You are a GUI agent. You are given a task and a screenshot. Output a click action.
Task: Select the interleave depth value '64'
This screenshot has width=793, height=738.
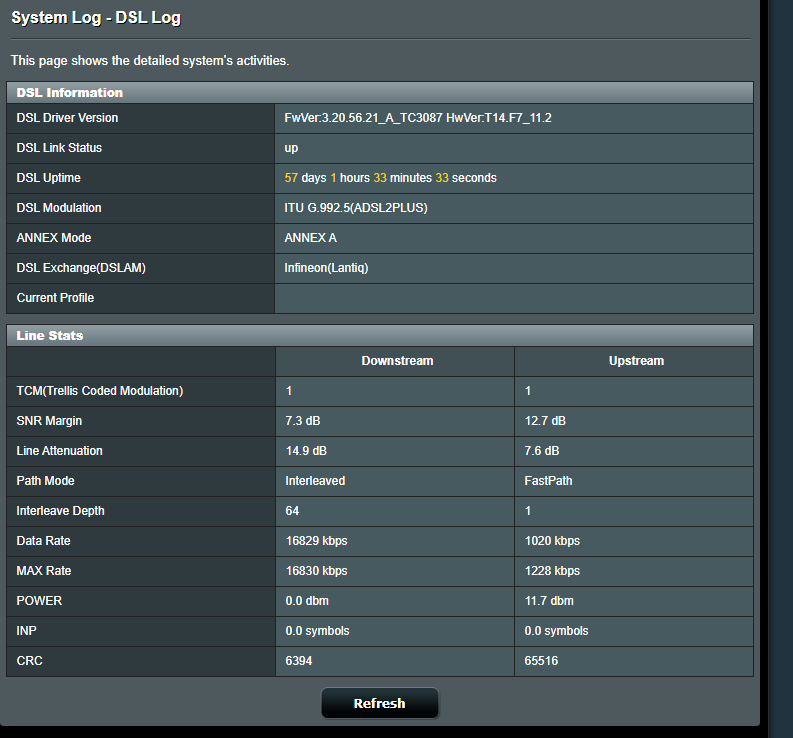click(x=292, y=511)
